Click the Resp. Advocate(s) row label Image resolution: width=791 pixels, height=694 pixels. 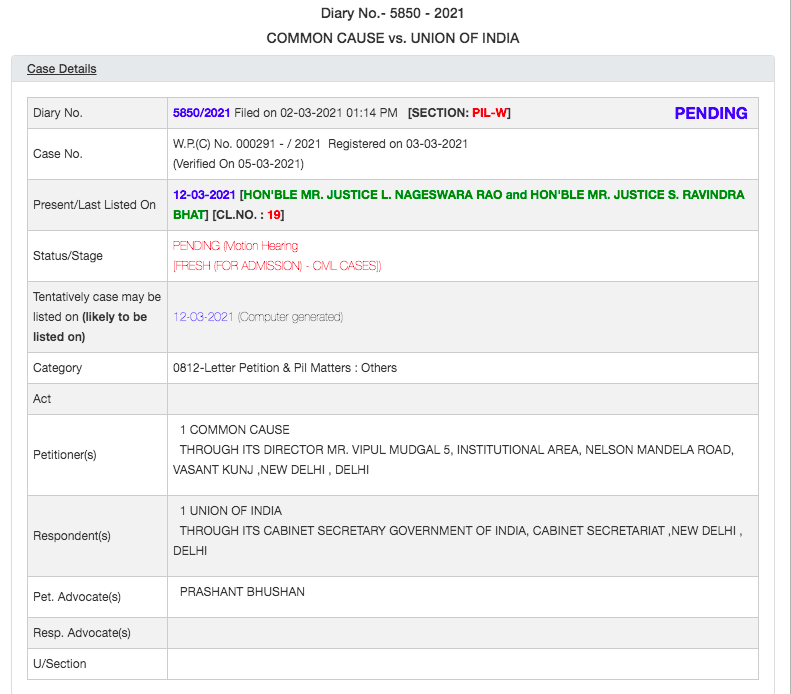coord(82,632)
